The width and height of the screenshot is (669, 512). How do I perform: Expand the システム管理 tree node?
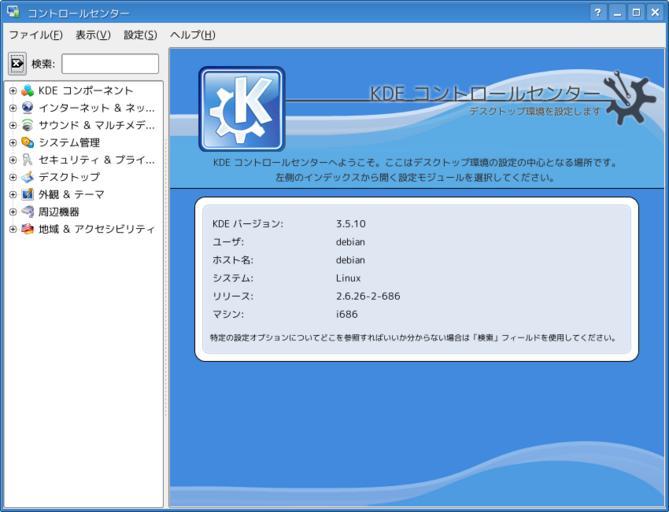pyautogui.click(x=12, y=142)
